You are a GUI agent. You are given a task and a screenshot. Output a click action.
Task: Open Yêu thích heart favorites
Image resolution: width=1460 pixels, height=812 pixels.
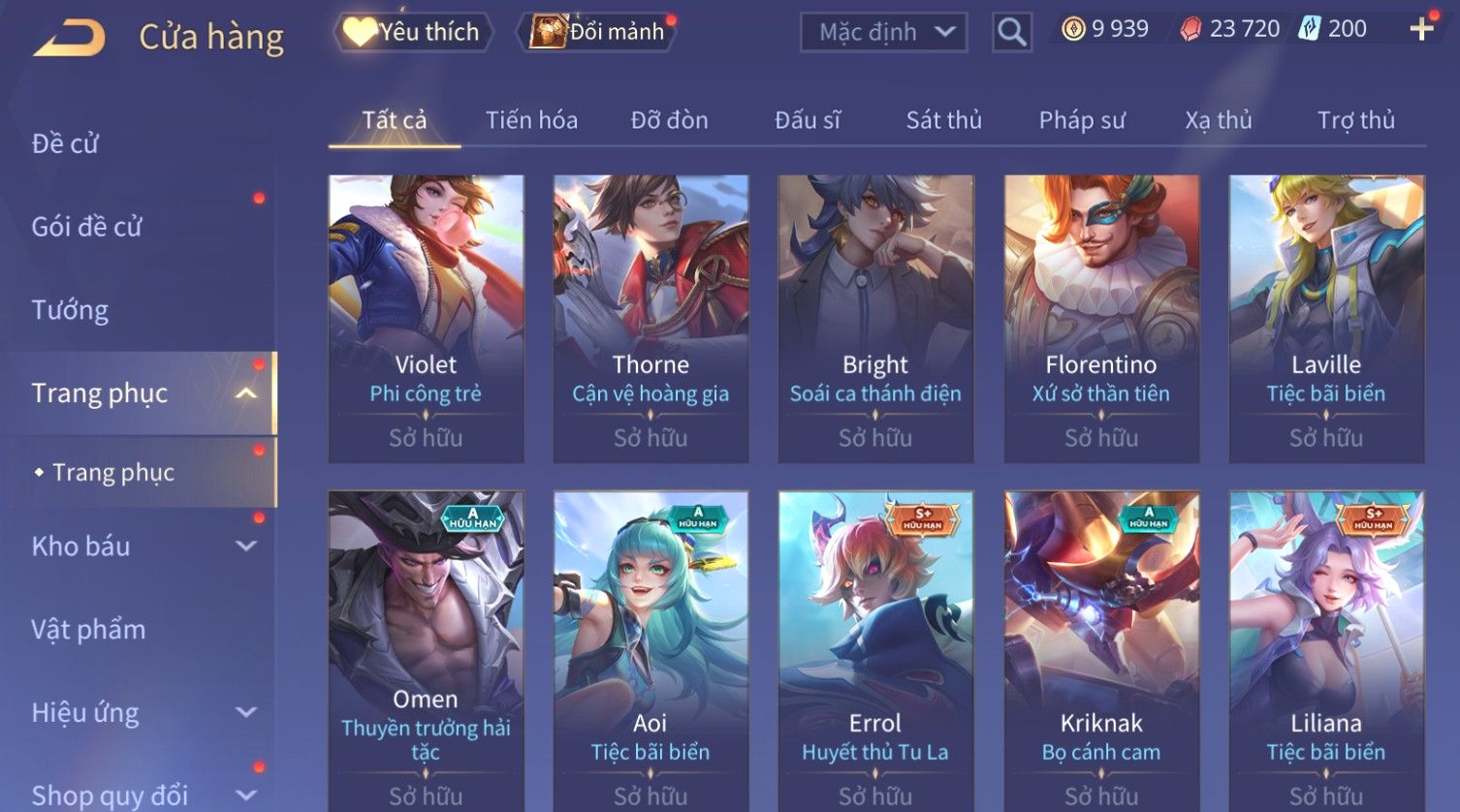point(412,32)
